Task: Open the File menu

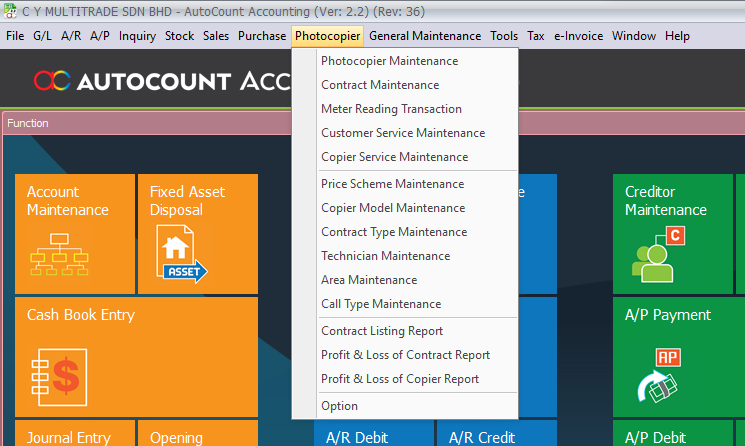Action: click(x=15, y=36)
